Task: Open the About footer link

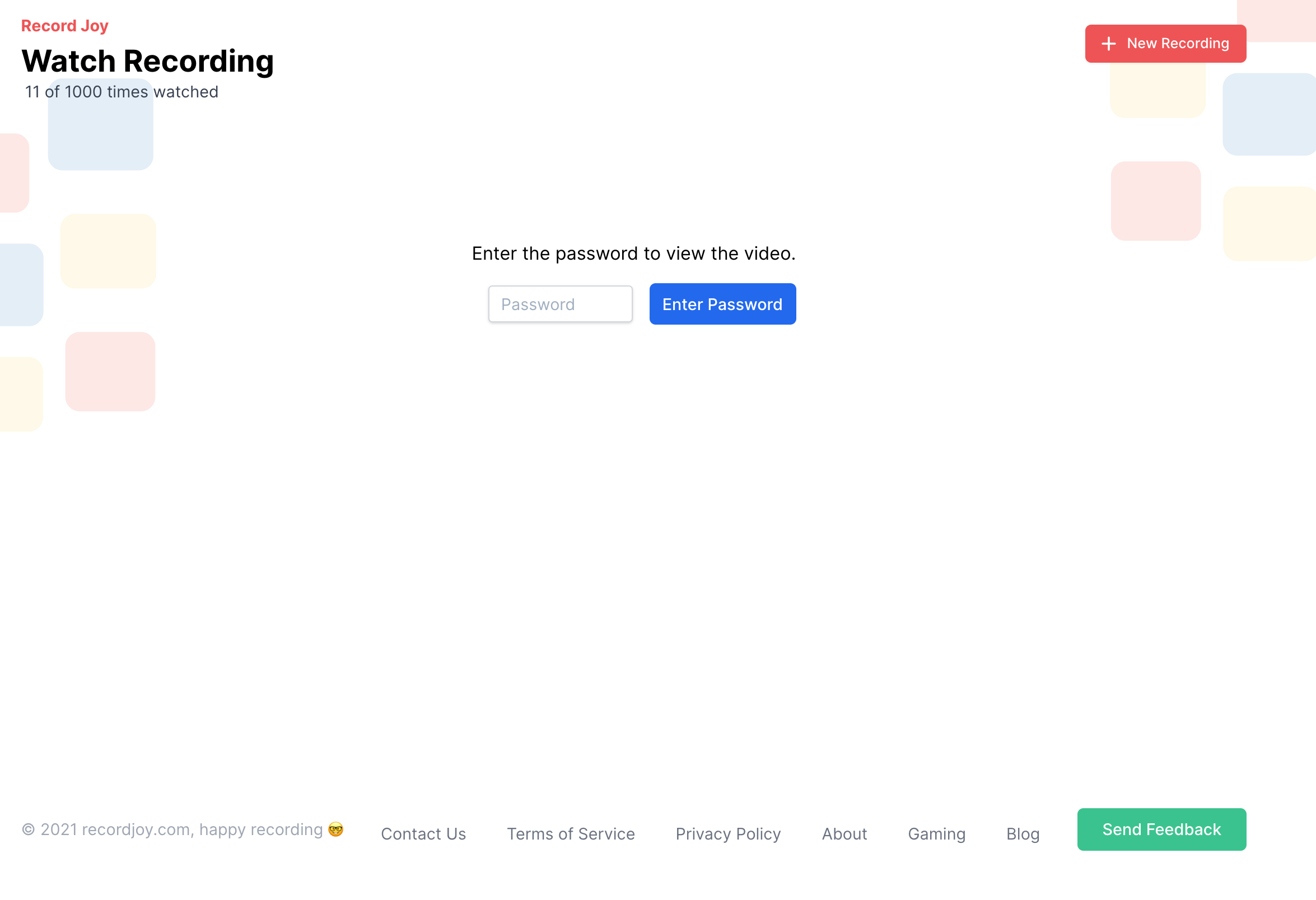Action: [844, 834]
